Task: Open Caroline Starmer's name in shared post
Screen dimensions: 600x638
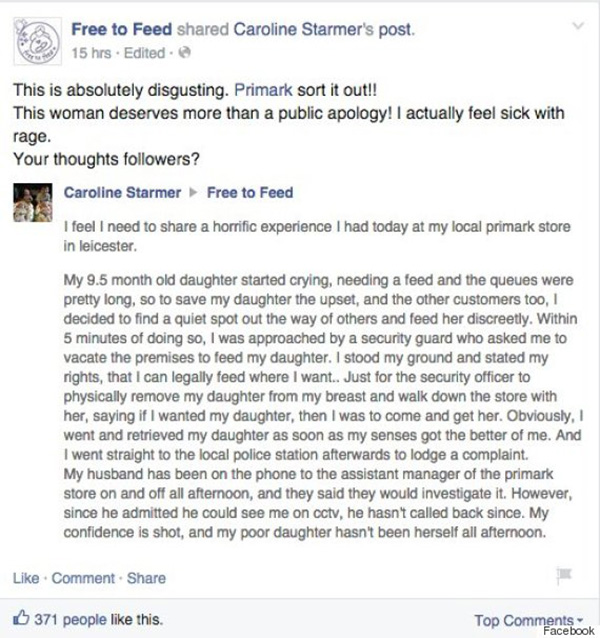Action: click(122, 192)
